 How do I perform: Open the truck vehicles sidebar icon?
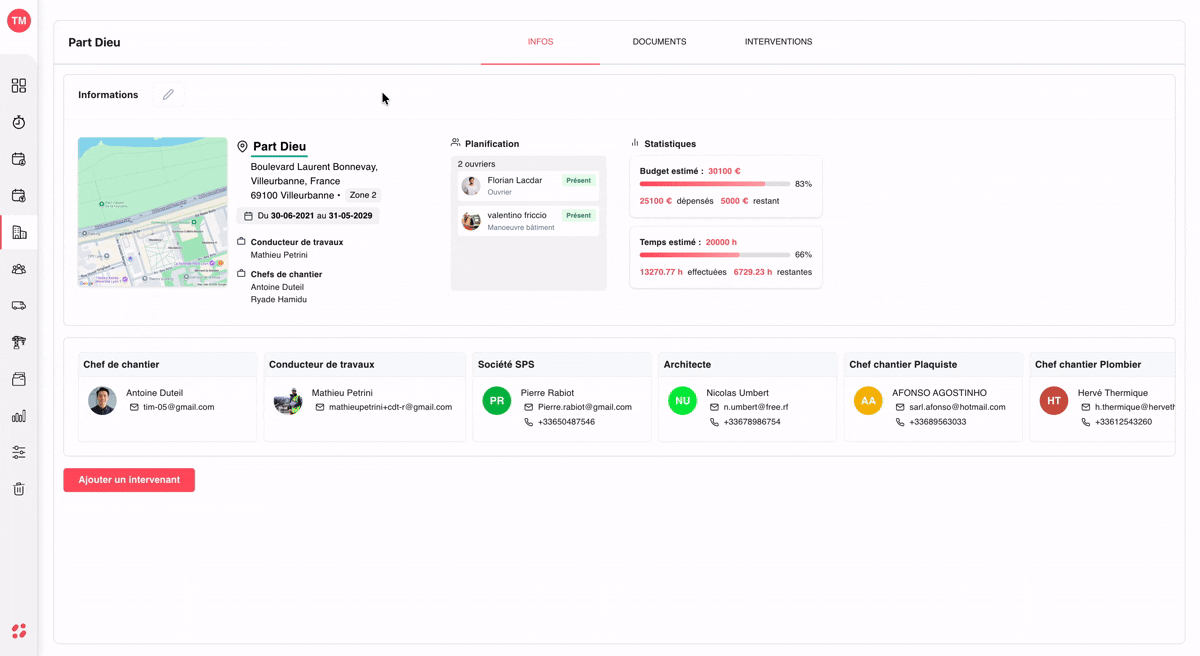pyautogui.click(x=19, y=306)
